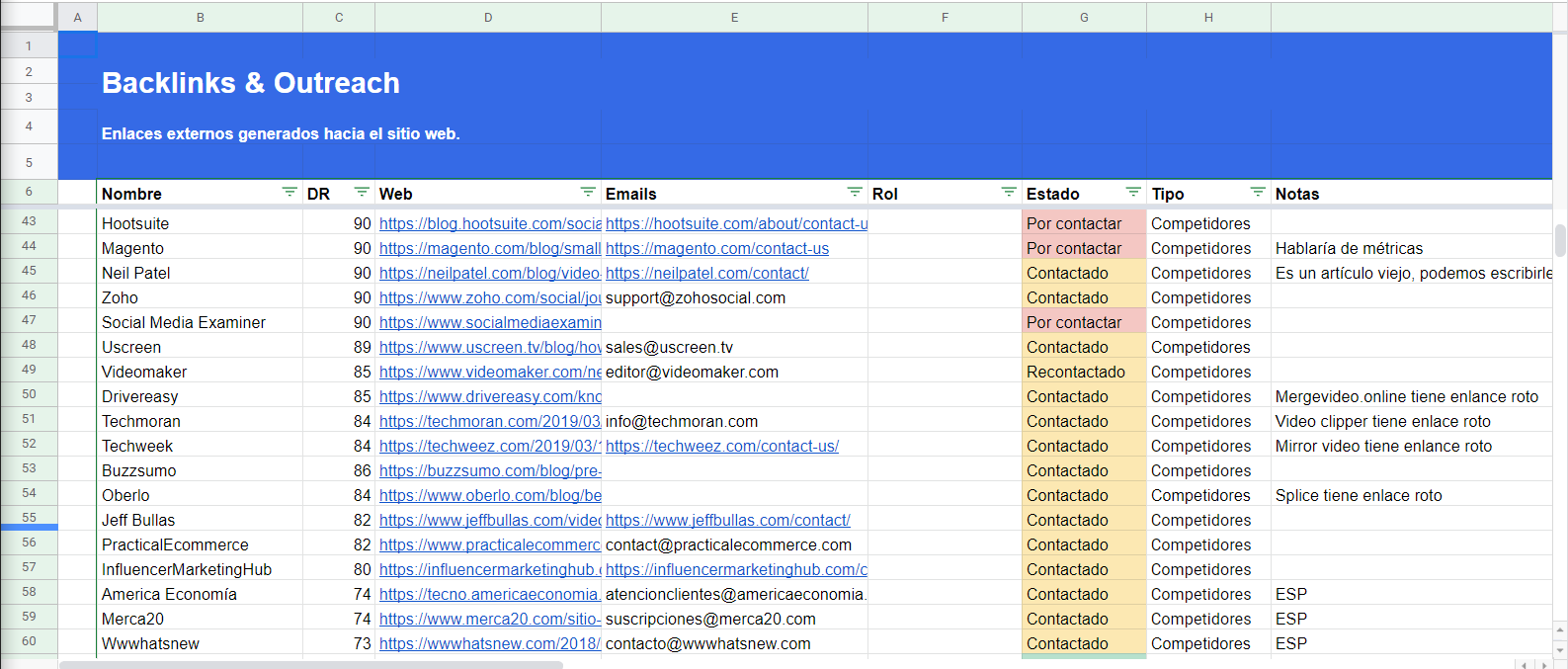Open the Videomaker web link
The height and width of the screenshot is (669, 1568).
click(x=490, y=373)
